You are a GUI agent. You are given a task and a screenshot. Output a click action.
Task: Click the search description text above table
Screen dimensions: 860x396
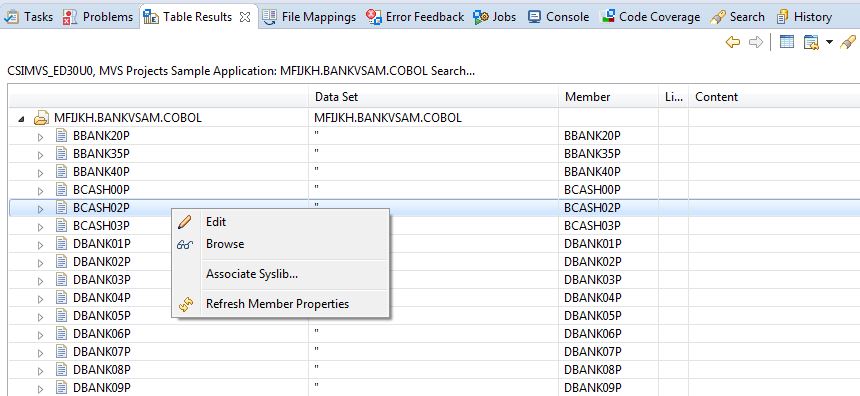(x=241, y=71)
